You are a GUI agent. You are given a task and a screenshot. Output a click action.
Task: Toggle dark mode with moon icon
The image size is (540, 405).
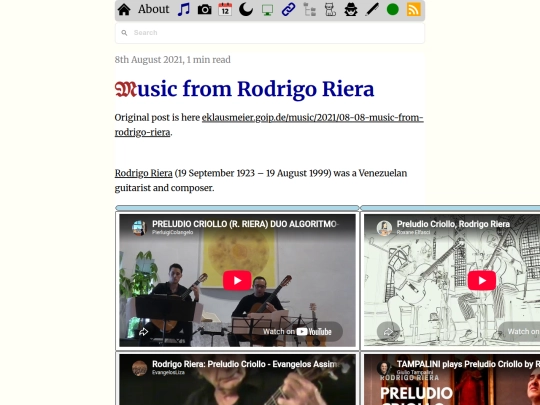[x=246, y=9]
